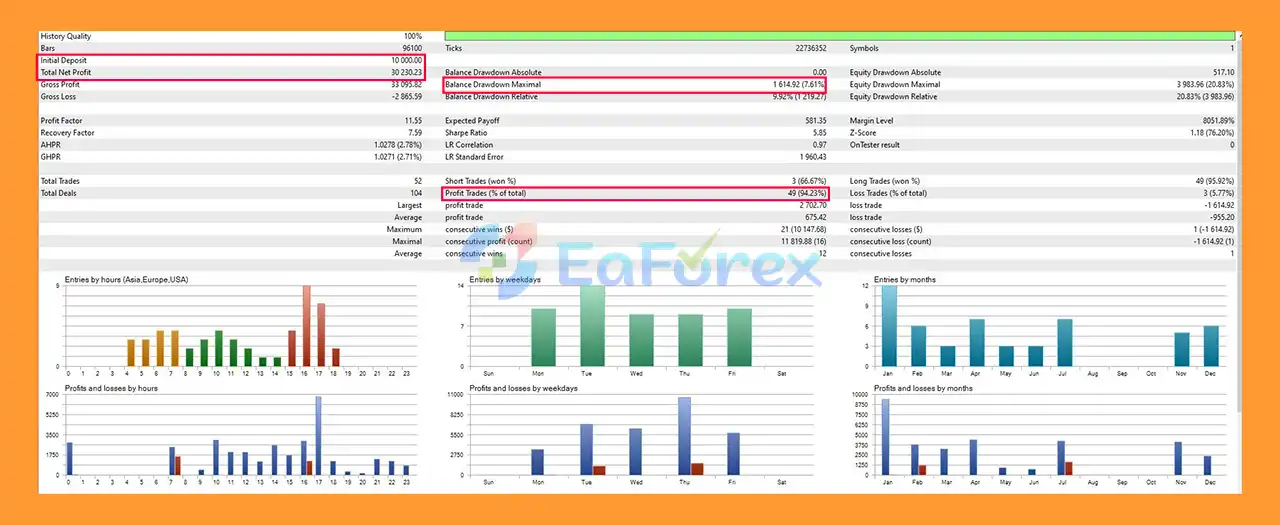Screen dimensions: 1280x525
Task: Click the Sharpe Ratio label
Action: [x=466, y=133]
